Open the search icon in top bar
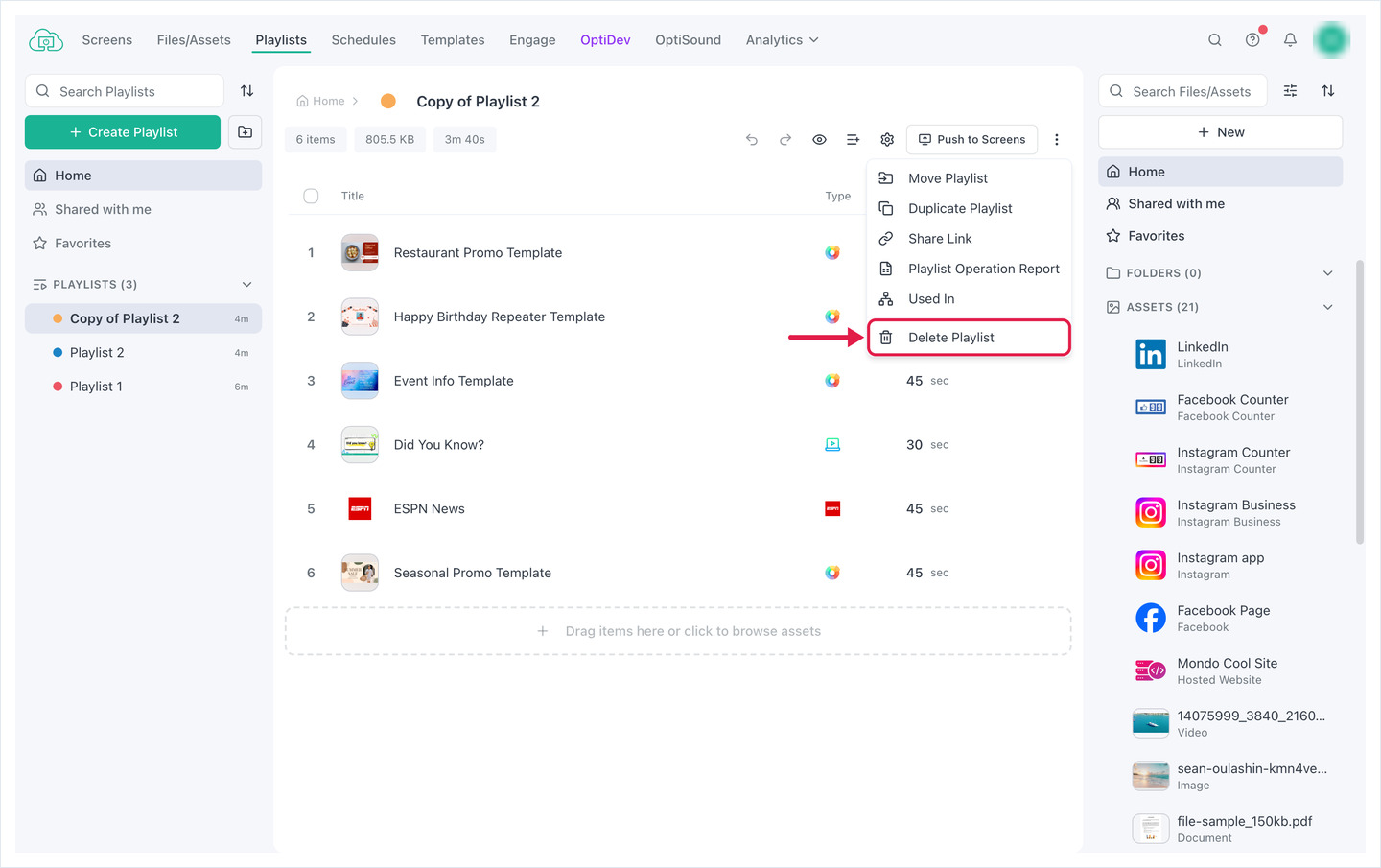This screenshot has width=1381, height=868. point(1215,40)
